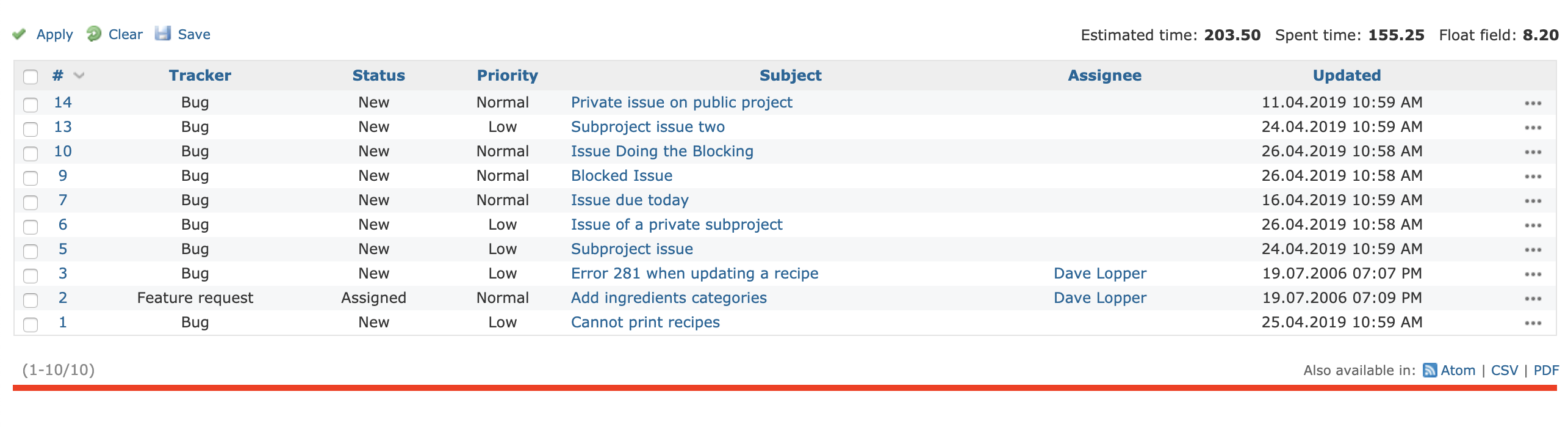The image size is (1568, 430).
Task: Download the issue list as PDF
Action: (x=1546, y=370)
